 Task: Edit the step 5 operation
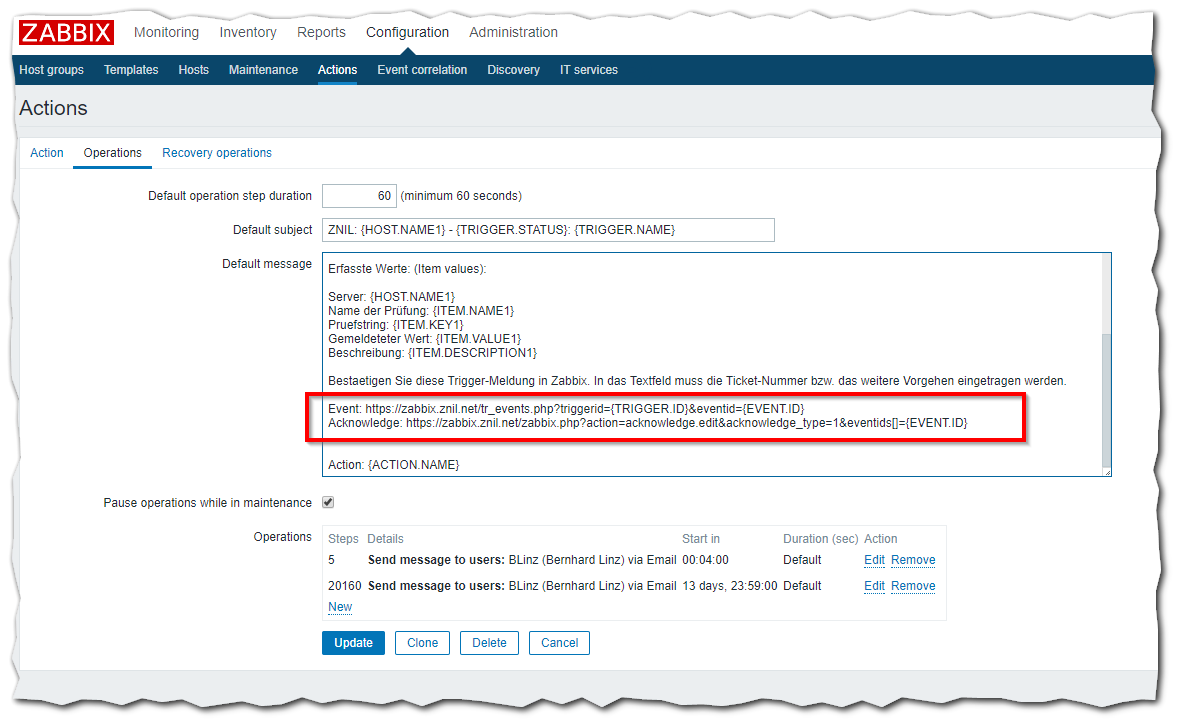pyautogui.click(x=874, y=560)
